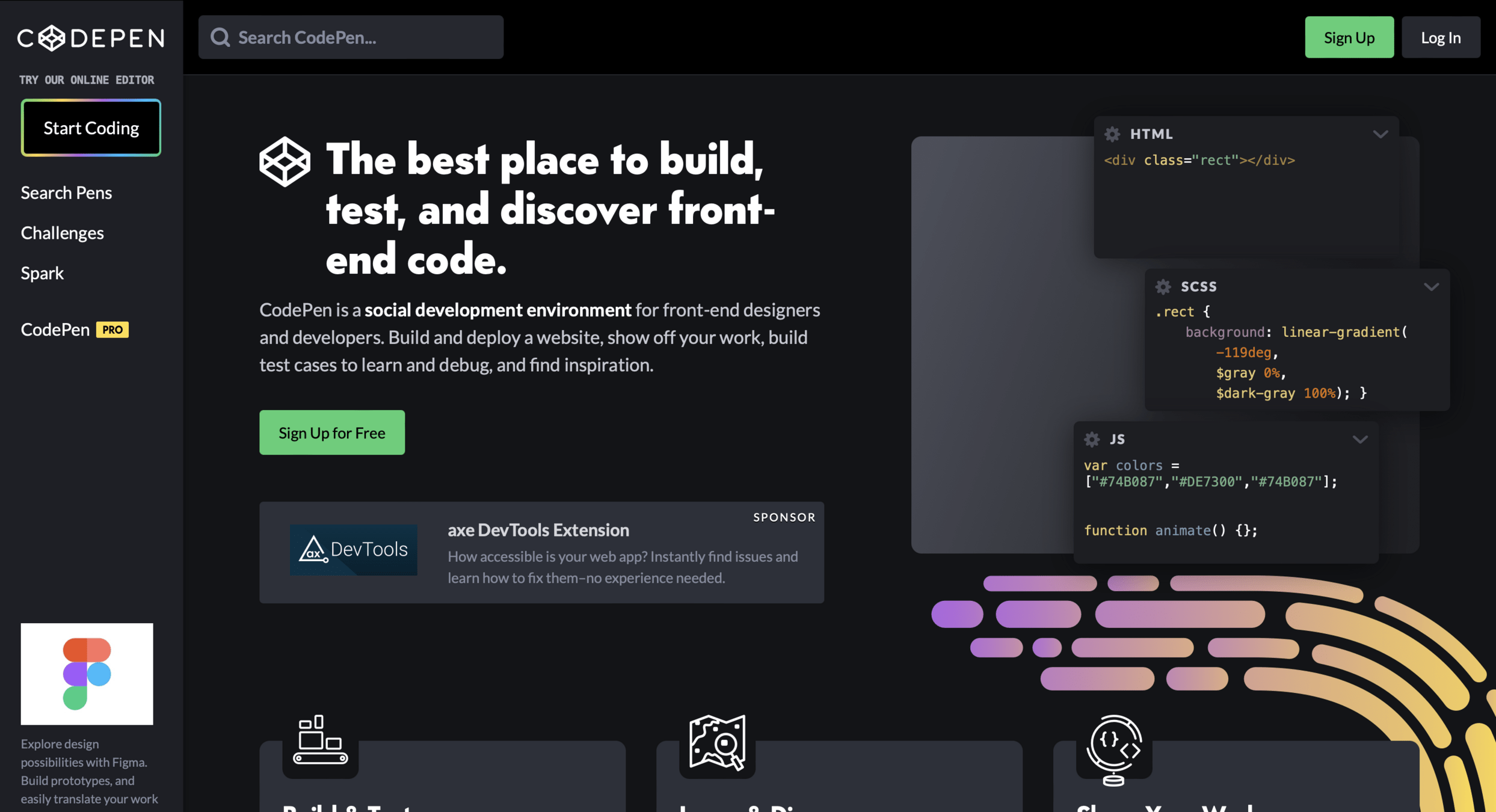The image size is (1496, 812).
Task: Open CodePen PRO link
Action: 75,330
